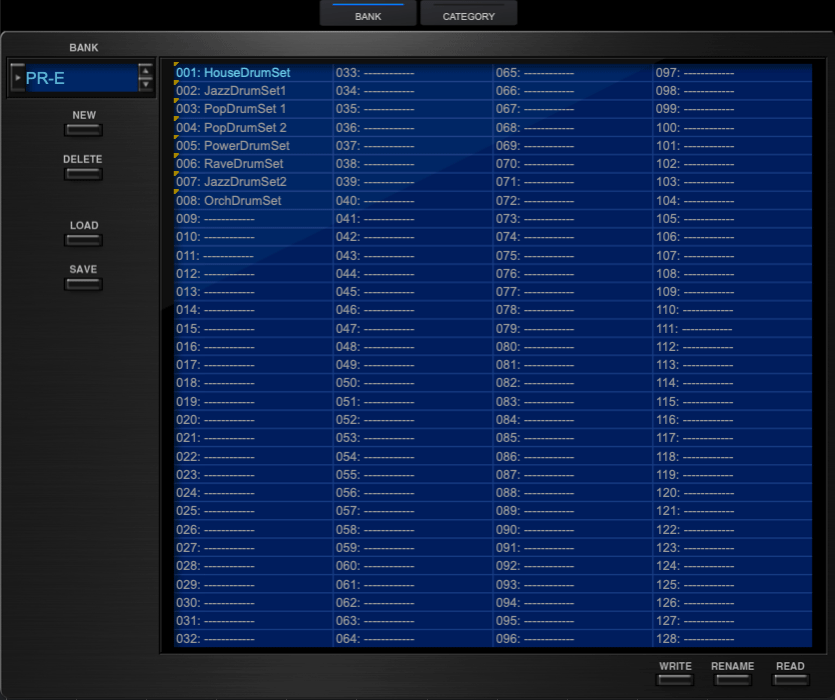Select empty patch slot 024
835x700 pixels.
click(x=253, y=493)
